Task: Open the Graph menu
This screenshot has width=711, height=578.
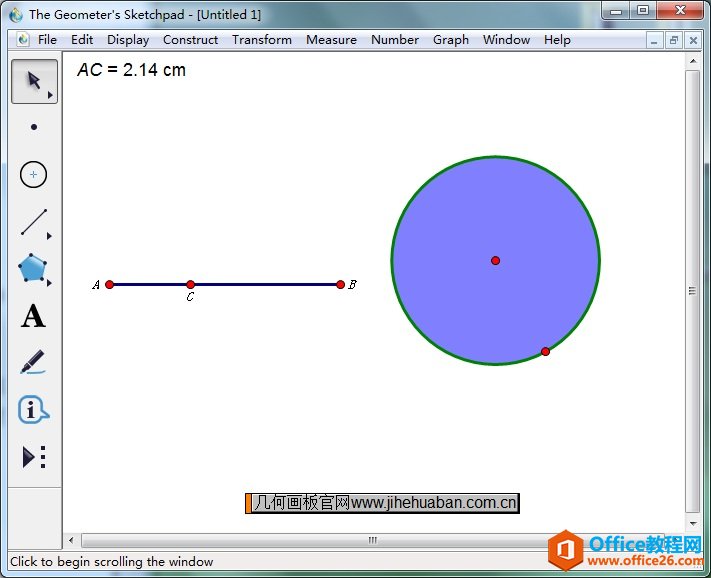Action: (451, 40)
